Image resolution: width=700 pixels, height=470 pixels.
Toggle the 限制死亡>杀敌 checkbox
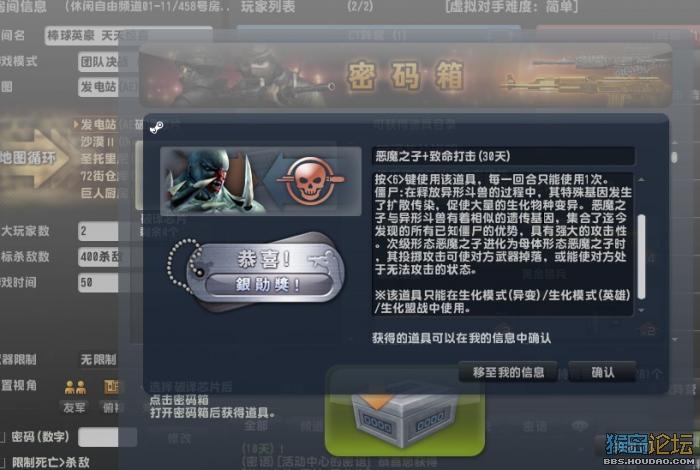point(1,463)
